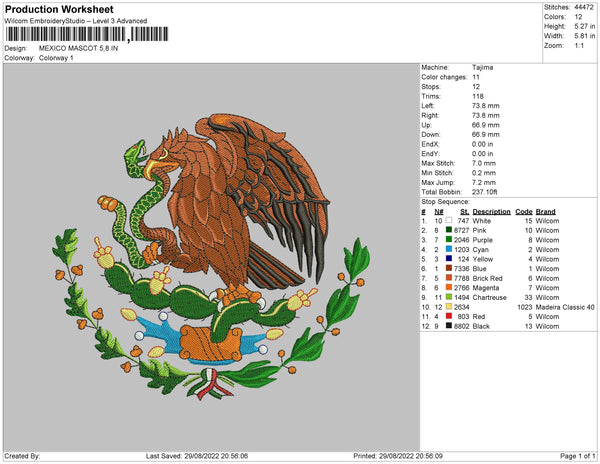The width and height of the screenshot is (600, 464).
Task: Select the navy swatch for thread 124
Action: coord(449,259)
